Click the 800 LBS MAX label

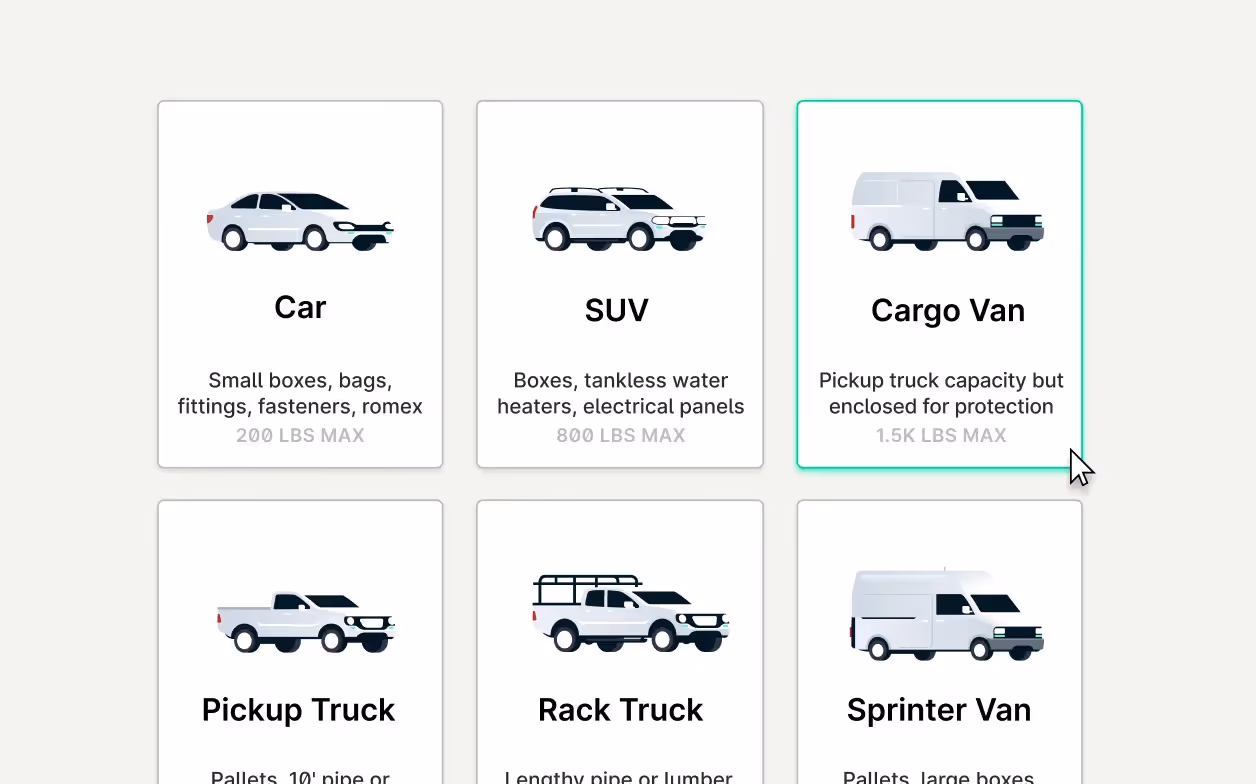point(620,435)
